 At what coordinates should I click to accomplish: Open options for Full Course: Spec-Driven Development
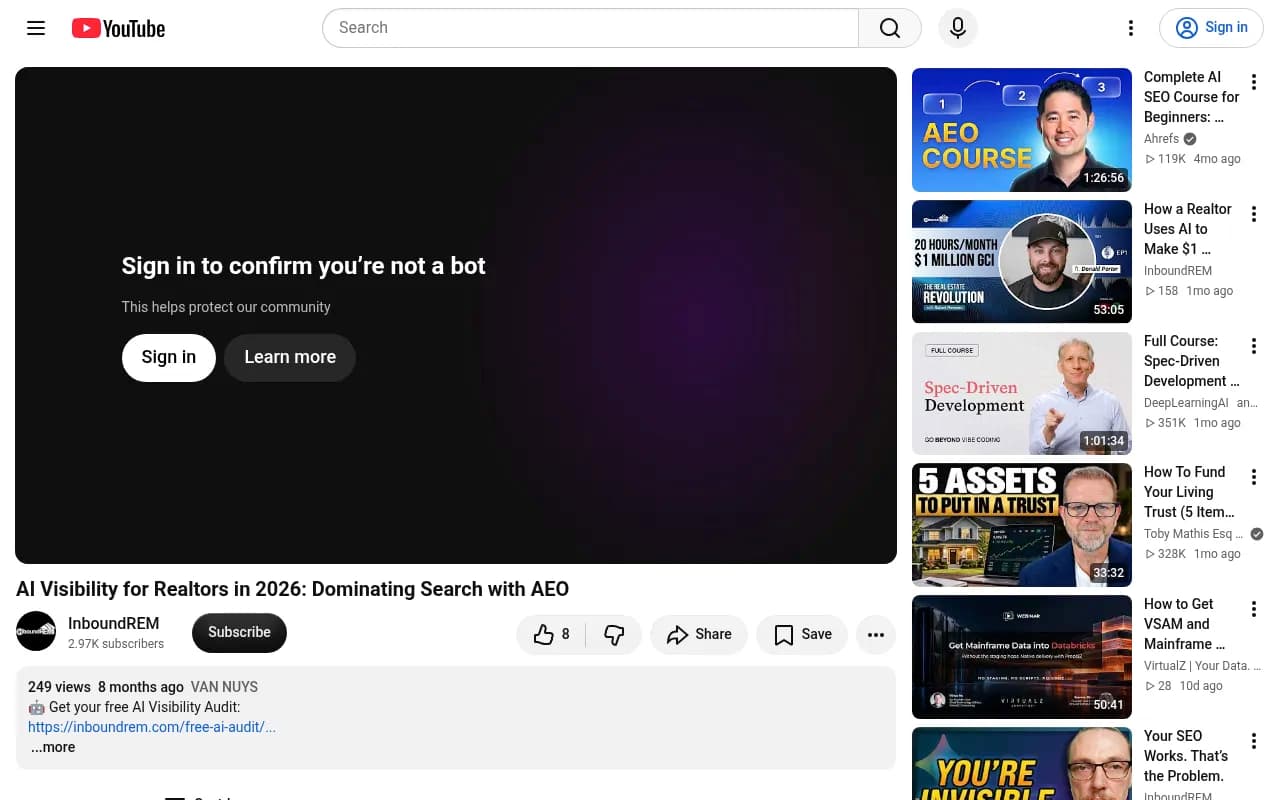tap(1254, 346)
